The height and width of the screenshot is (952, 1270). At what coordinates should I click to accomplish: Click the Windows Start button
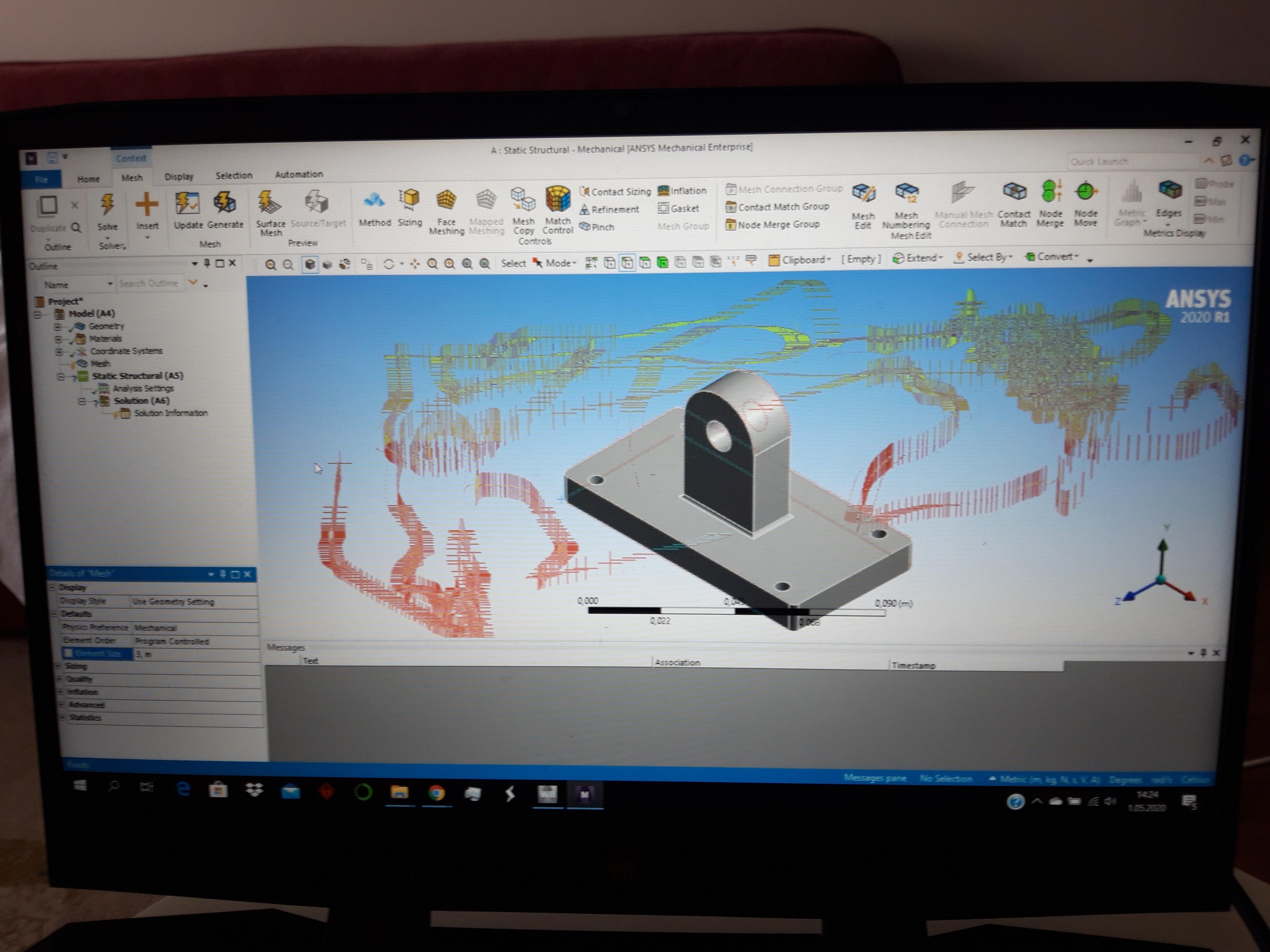pos(80,786)
